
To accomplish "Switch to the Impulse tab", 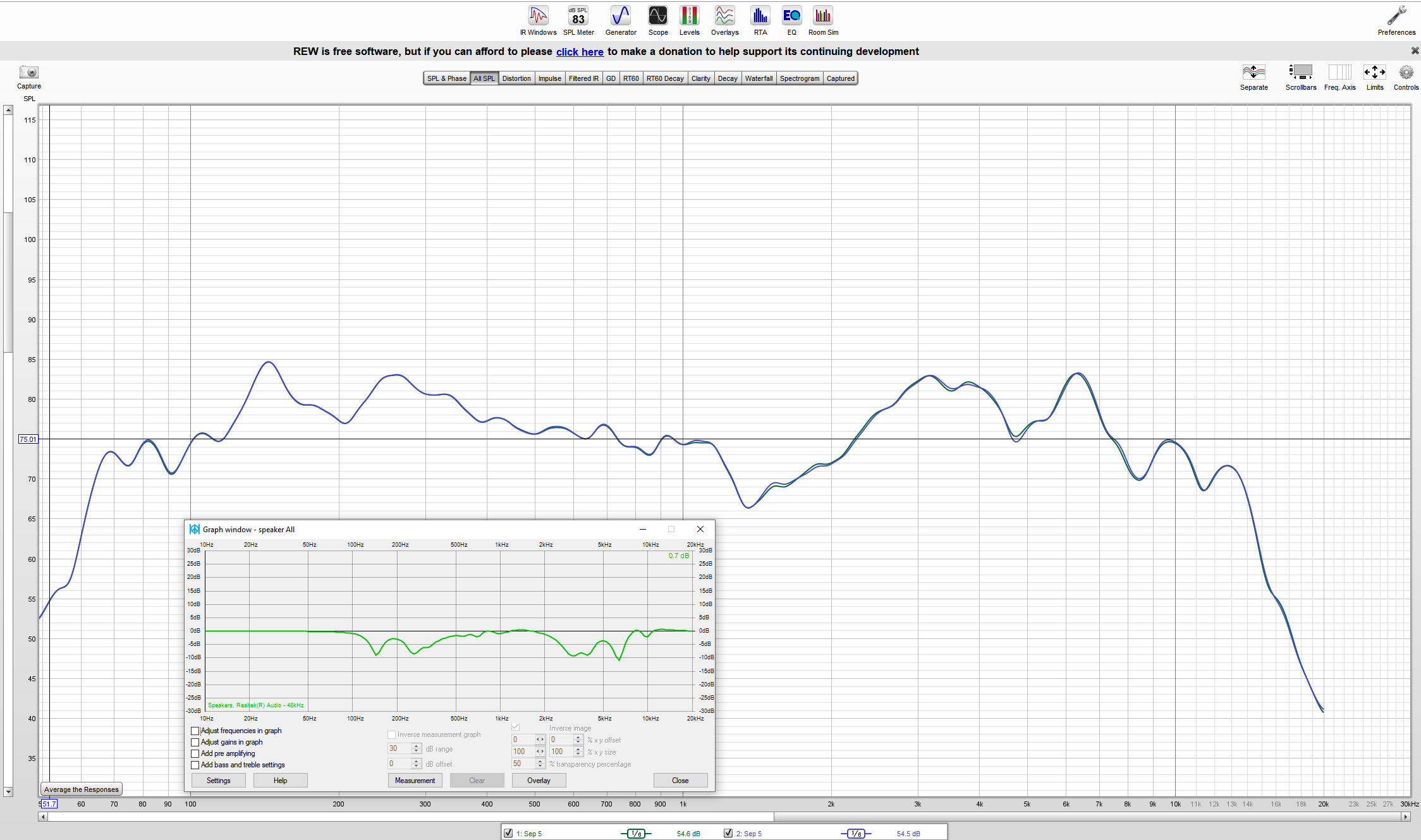I will 549,78.
